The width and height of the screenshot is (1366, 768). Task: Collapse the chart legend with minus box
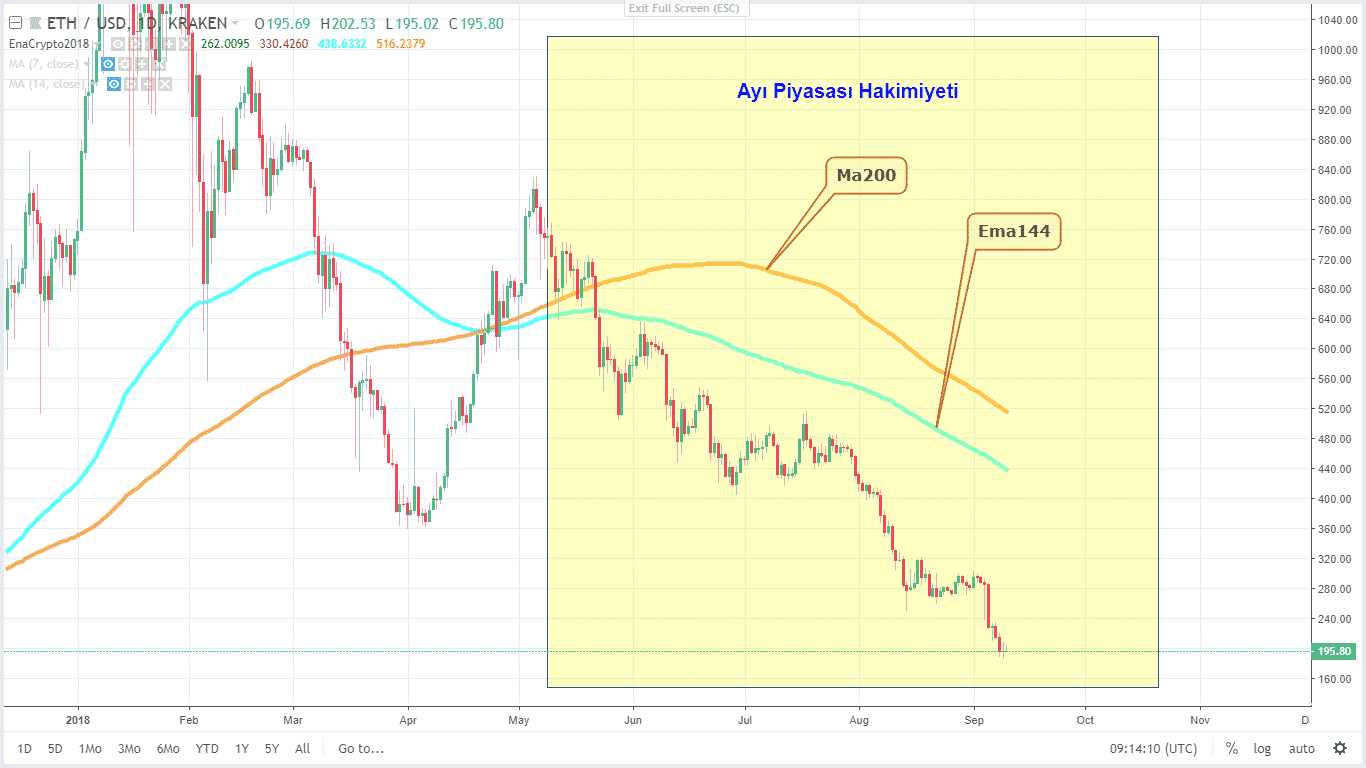(x=15, y=23)
